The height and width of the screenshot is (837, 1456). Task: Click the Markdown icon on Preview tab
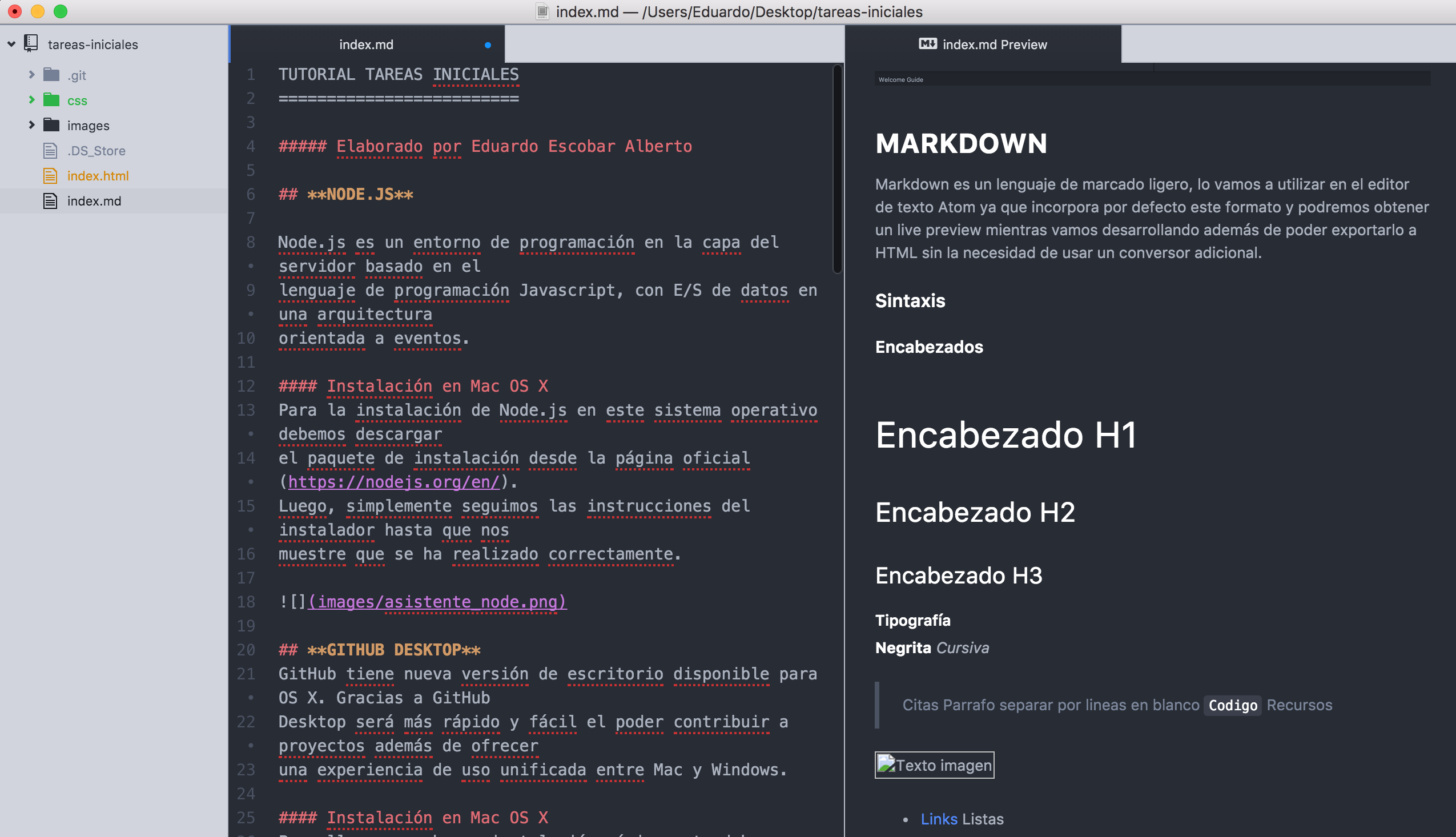click(x=927, y=44)
